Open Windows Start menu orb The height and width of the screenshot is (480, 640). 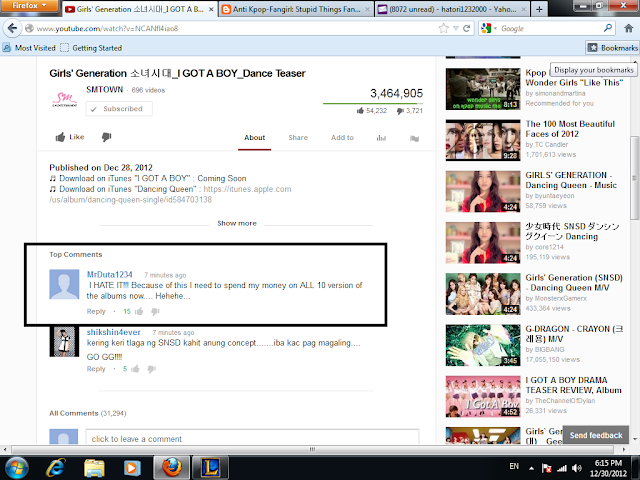(17, 468)
